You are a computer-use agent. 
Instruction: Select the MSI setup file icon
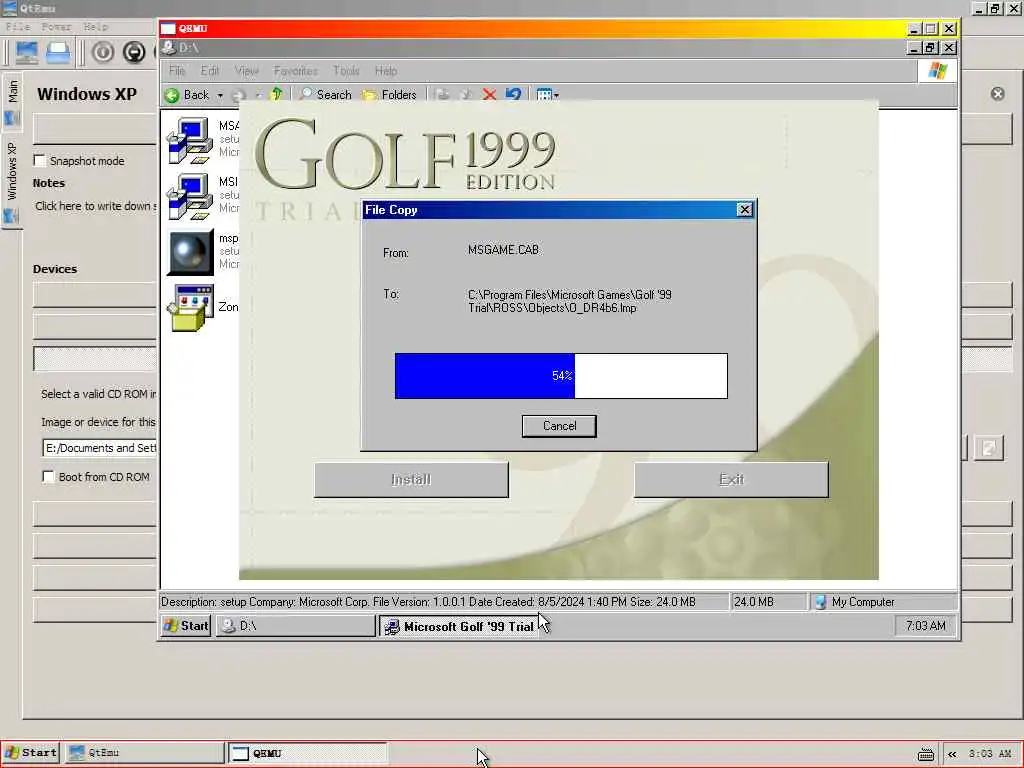[x=189, y=196]
